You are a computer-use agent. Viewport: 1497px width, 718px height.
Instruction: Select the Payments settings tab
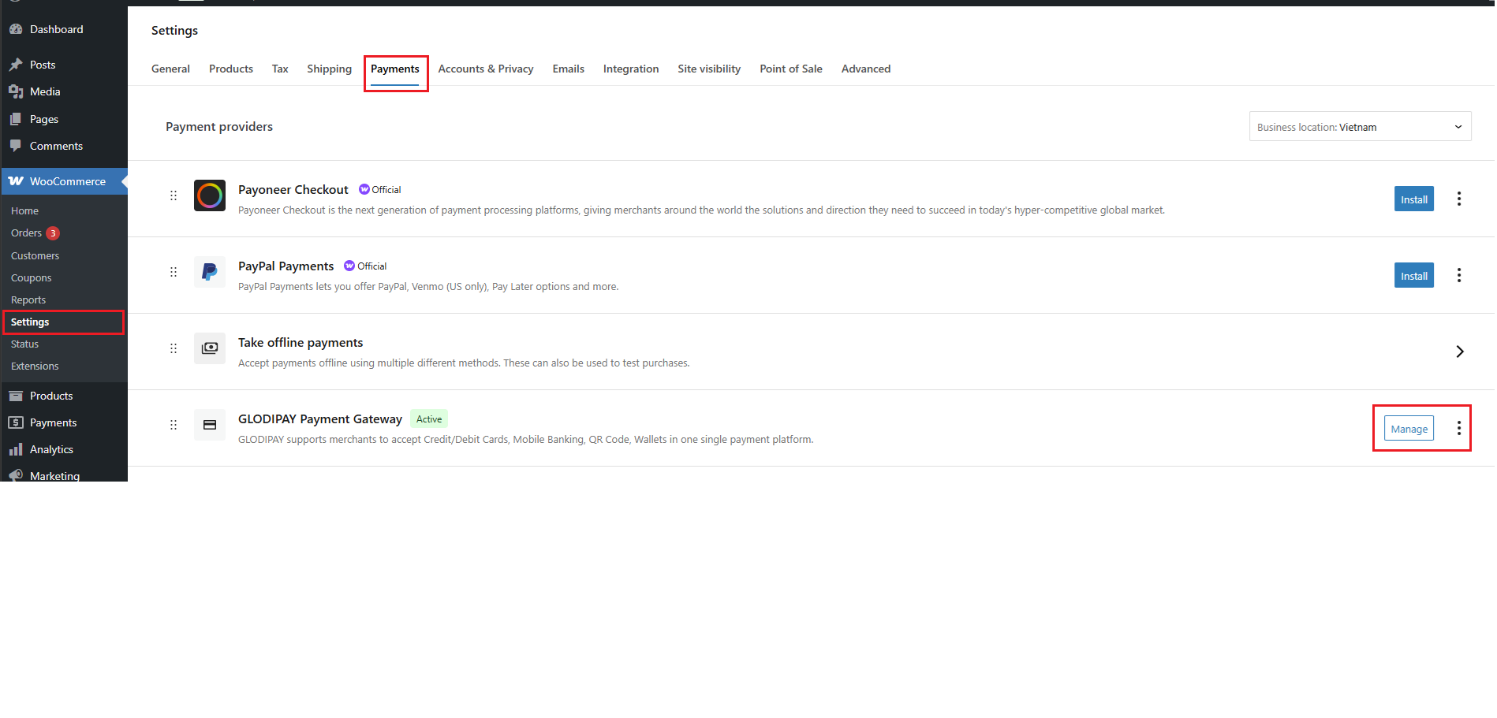tap(395, 69)
